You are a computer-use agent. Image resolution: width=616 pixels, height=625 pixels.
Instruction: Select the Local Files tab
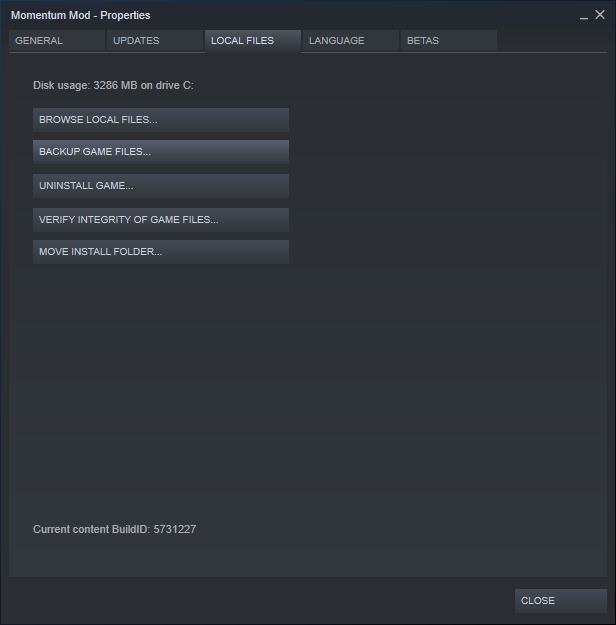pos(253,41)
